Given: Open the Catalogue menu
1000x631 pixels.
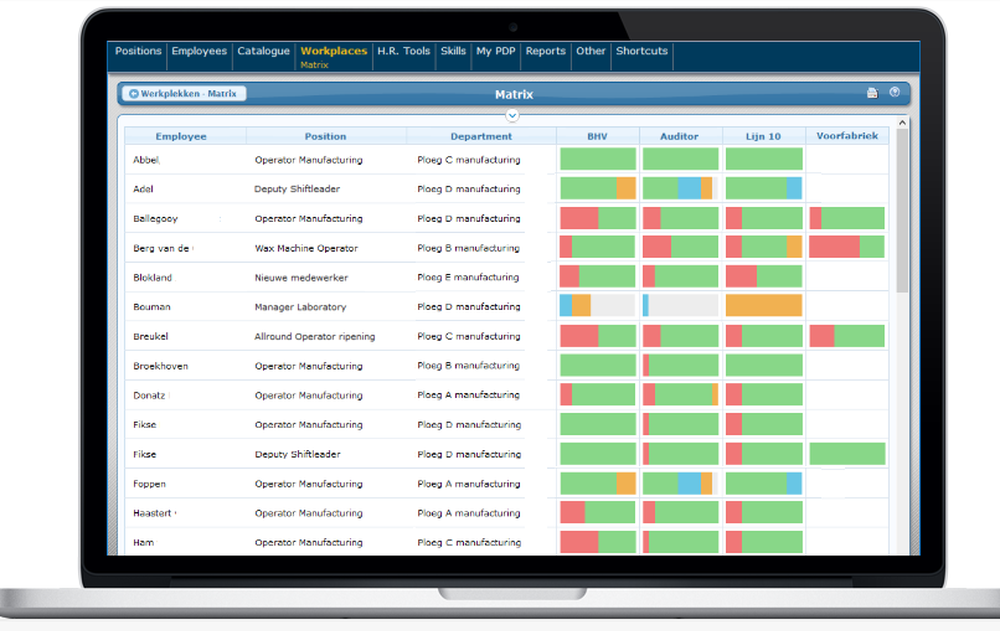Looking at the screenshot, I should (x=263, y=51).
